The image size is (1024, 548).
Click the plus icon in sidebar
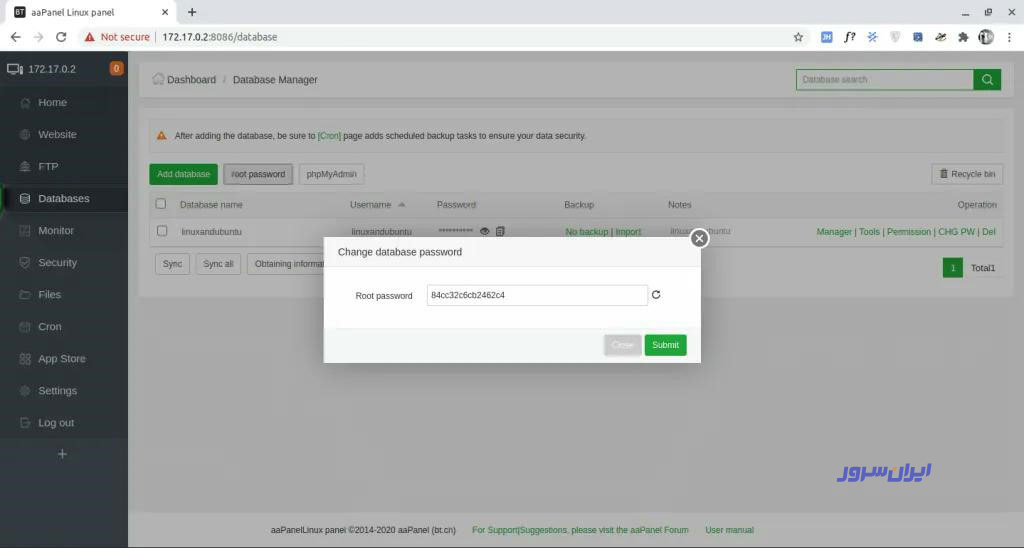point(62,454)
